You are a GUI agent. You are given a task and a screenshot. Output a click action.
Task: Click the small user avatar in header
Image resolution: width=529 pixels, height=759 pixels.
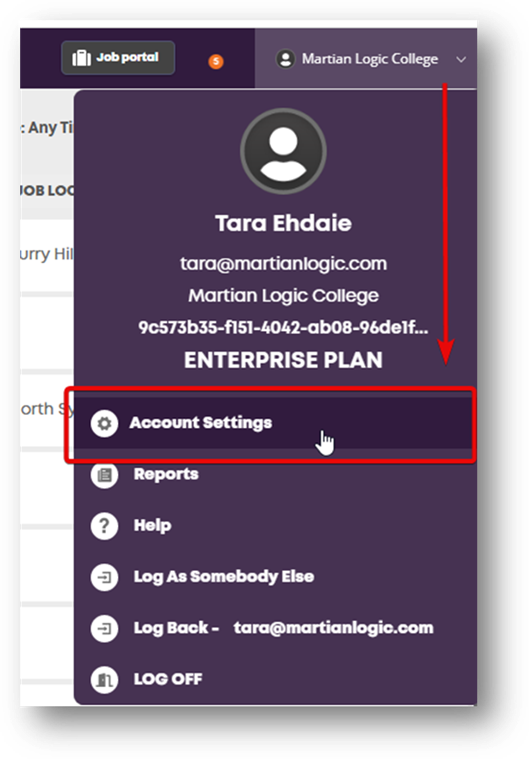tap(286, 59)
